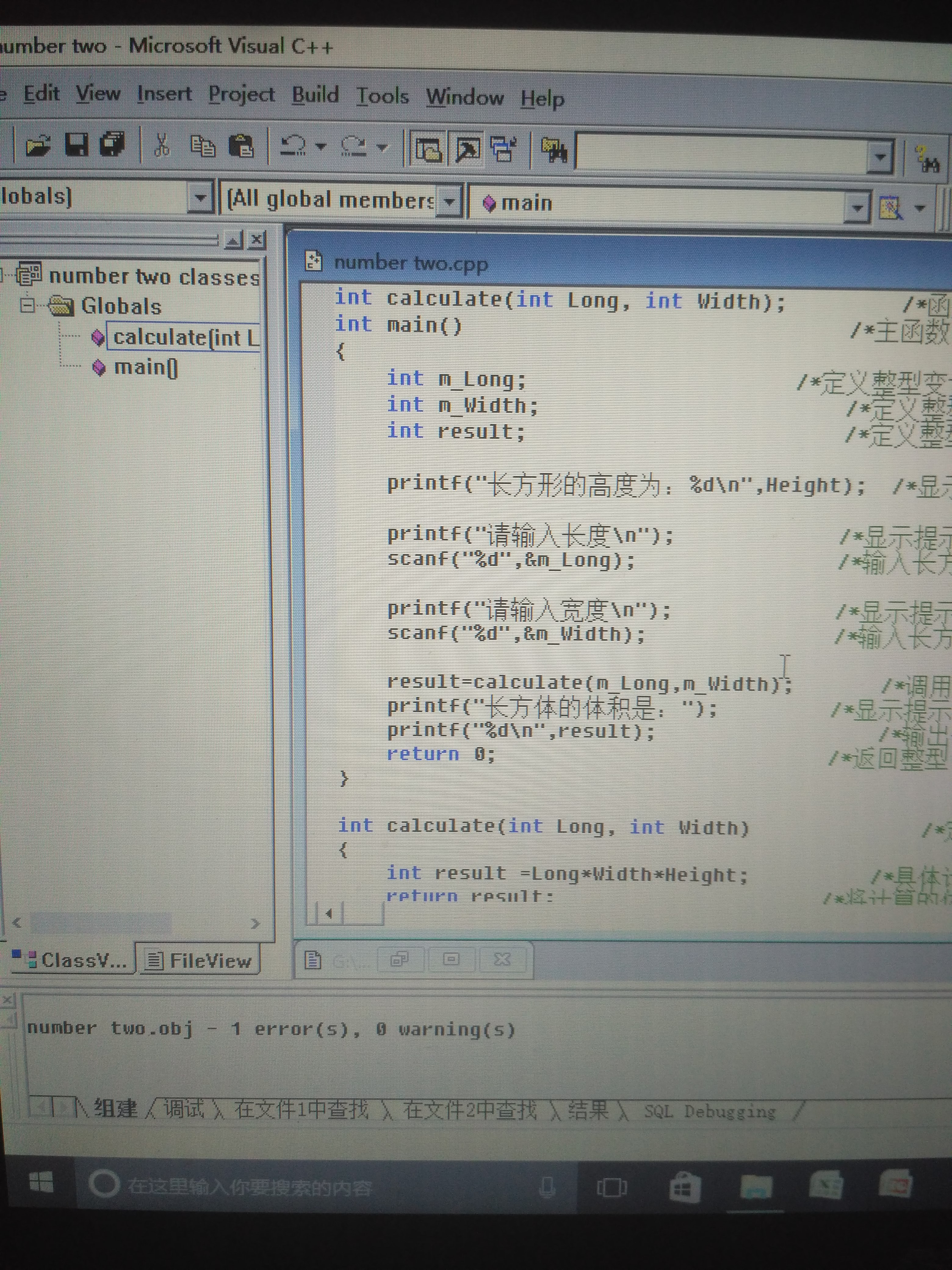Restore the minimized document window
This screenshot has width=952, height=1270.
[x=399, y=958]
